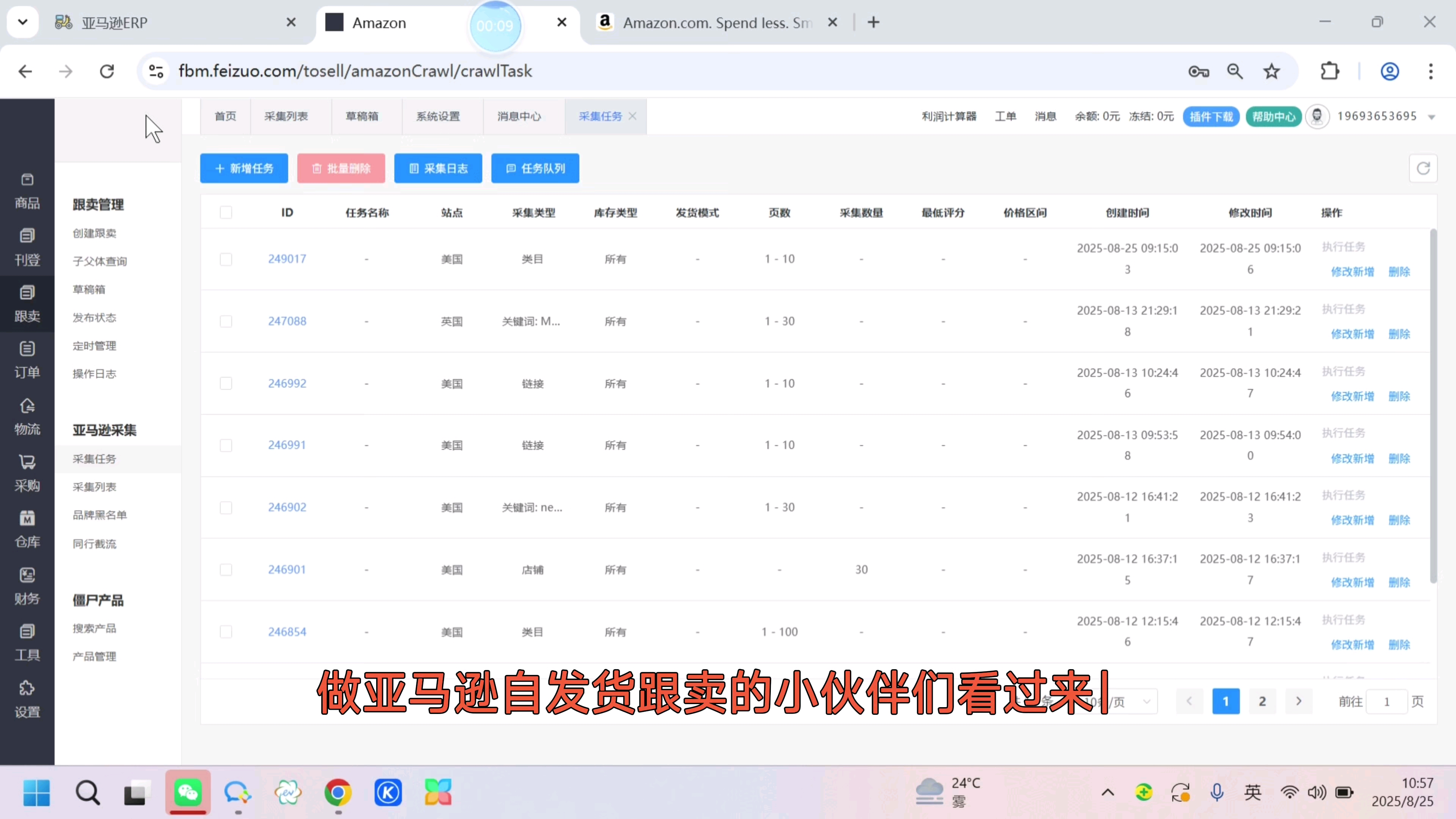Toggle the select-all checkbox in table header

coord(226,212)
